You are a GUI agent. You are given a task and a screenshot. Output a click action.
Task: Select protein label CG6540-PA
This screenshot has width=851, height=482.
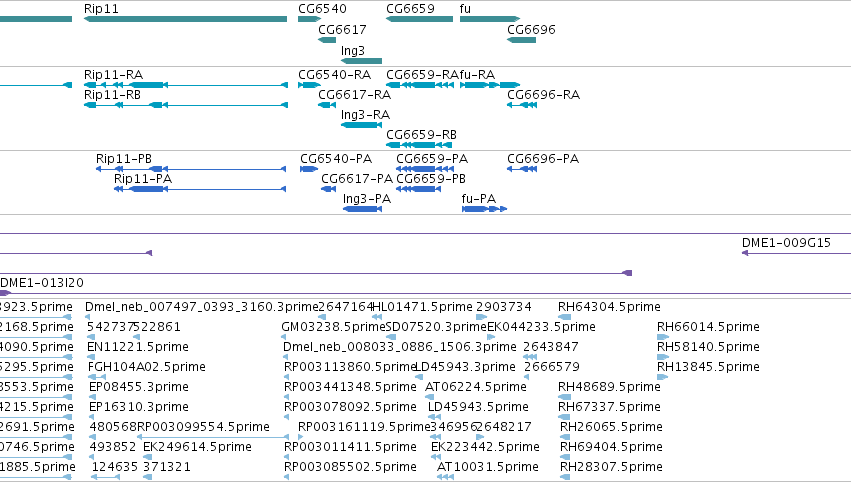point(336,159)
